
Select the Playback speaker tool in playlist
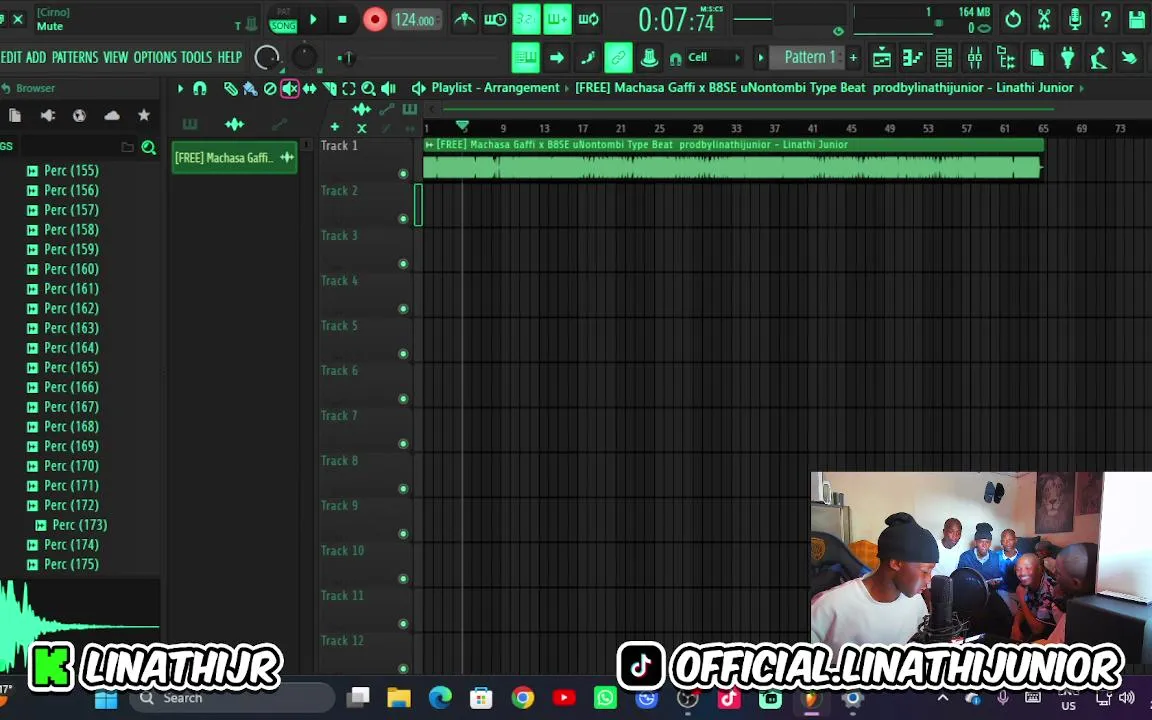pyautogui.click(x=389, y=89)
